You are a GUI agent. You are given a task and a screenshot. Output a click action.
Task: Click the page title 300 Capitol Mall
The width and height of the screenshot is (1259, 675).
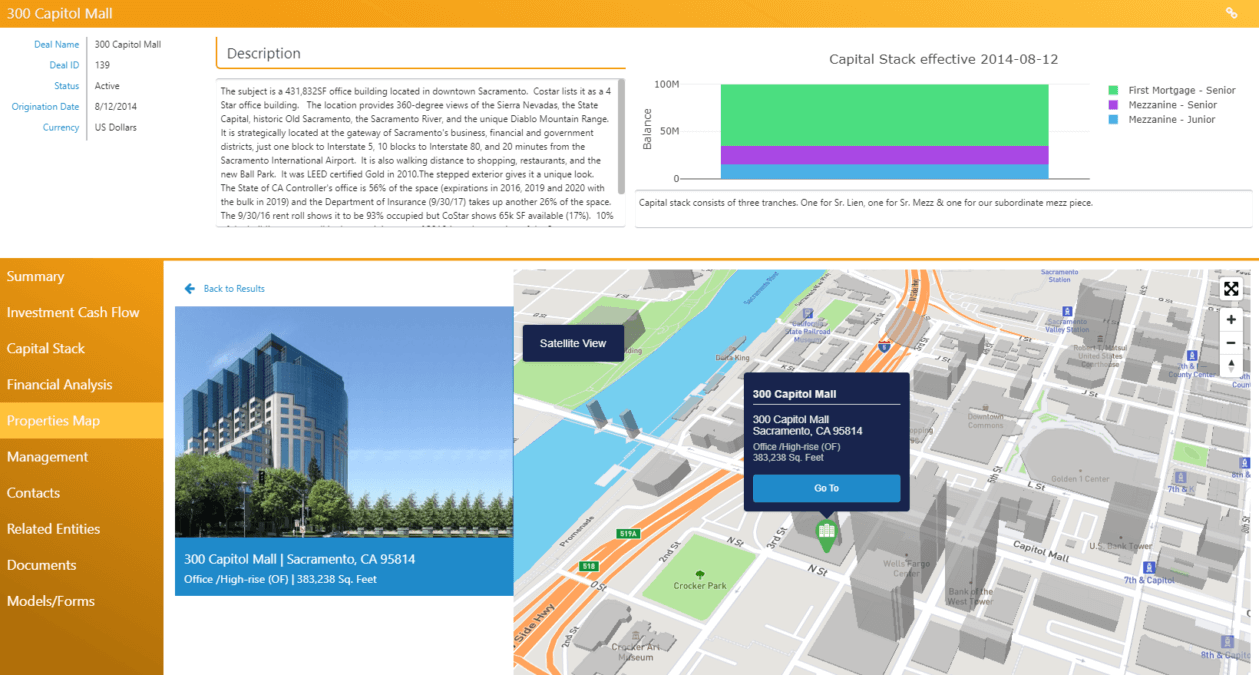pyautogui.click(x=60, y=14)
